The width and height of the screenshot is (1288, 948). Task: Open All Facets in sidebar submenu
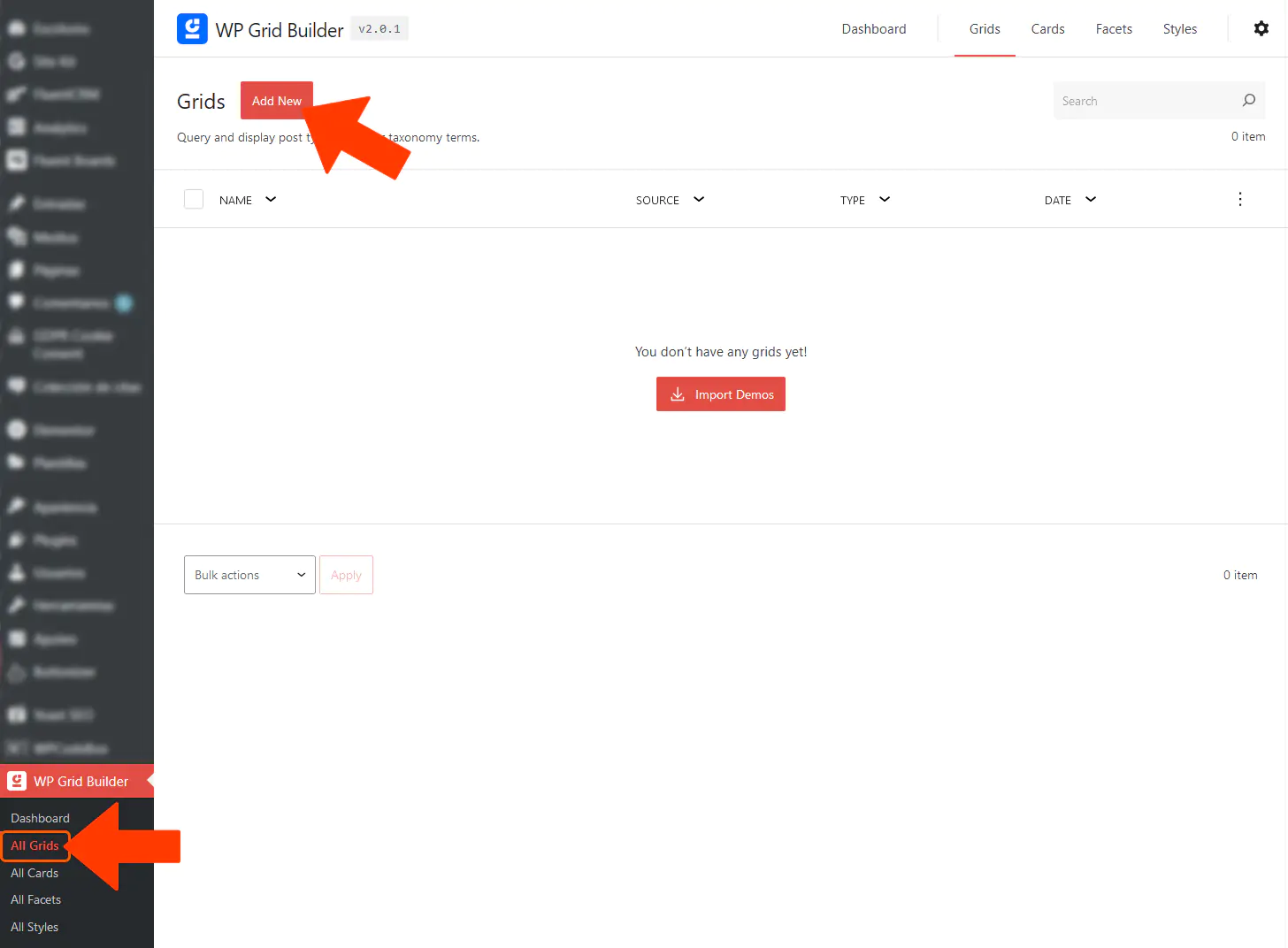point(35,899)
